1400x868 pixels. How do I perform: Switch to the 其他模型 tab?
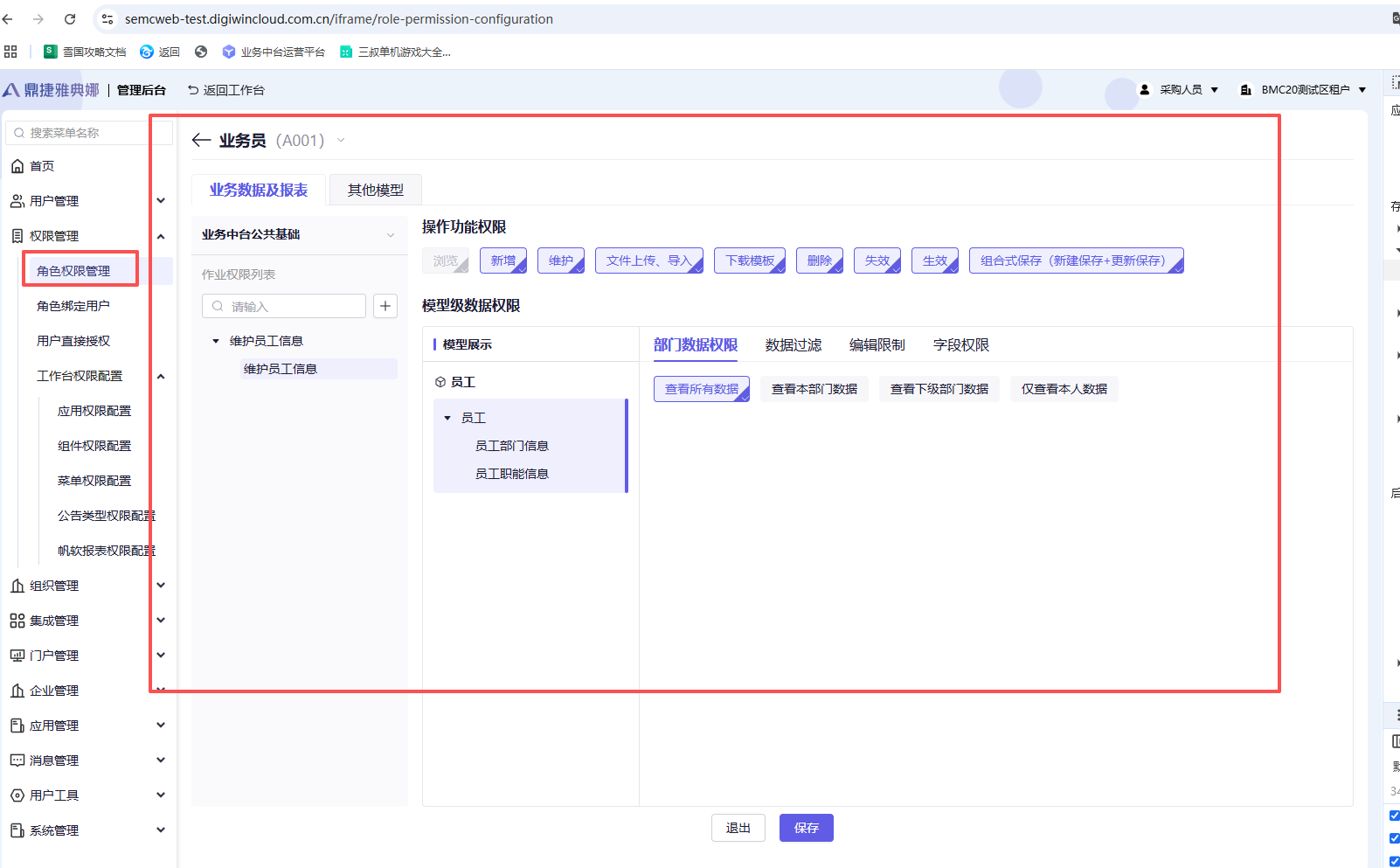click(376, 190)
